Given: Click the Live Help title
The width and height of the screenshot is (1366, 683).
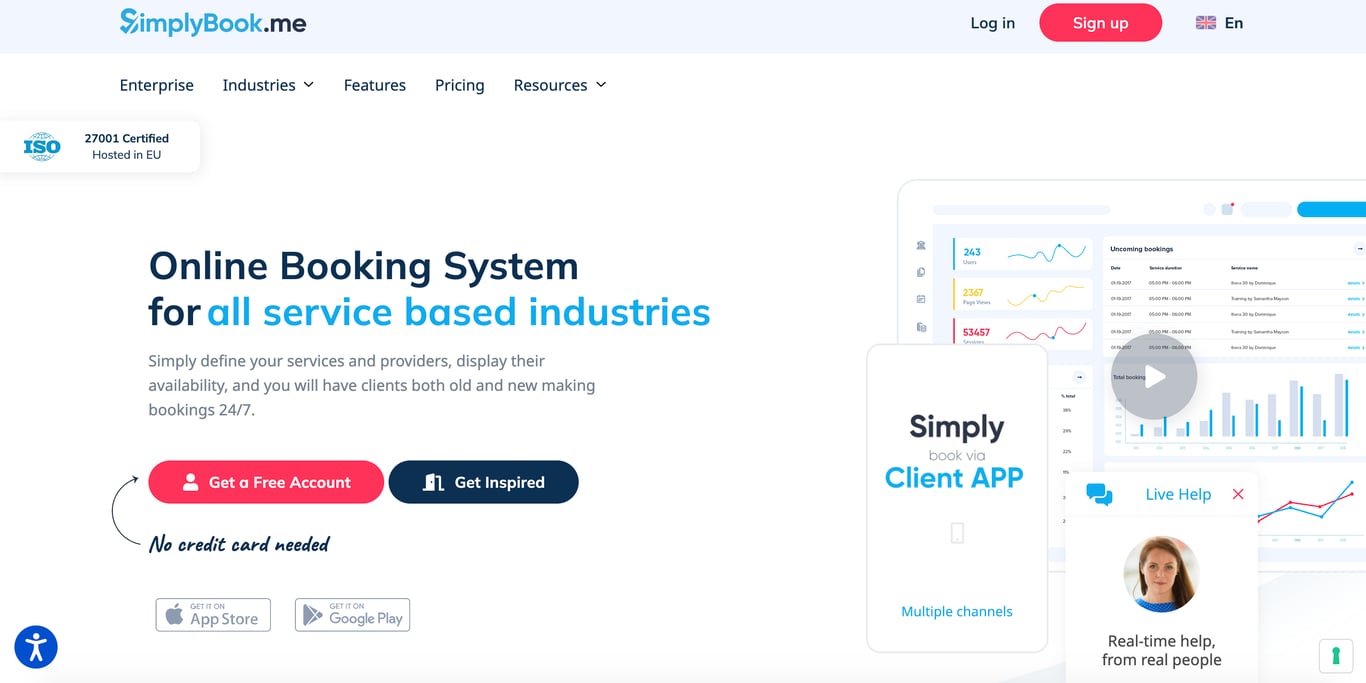Looking at the screenshot, I should click(1178, 494).
